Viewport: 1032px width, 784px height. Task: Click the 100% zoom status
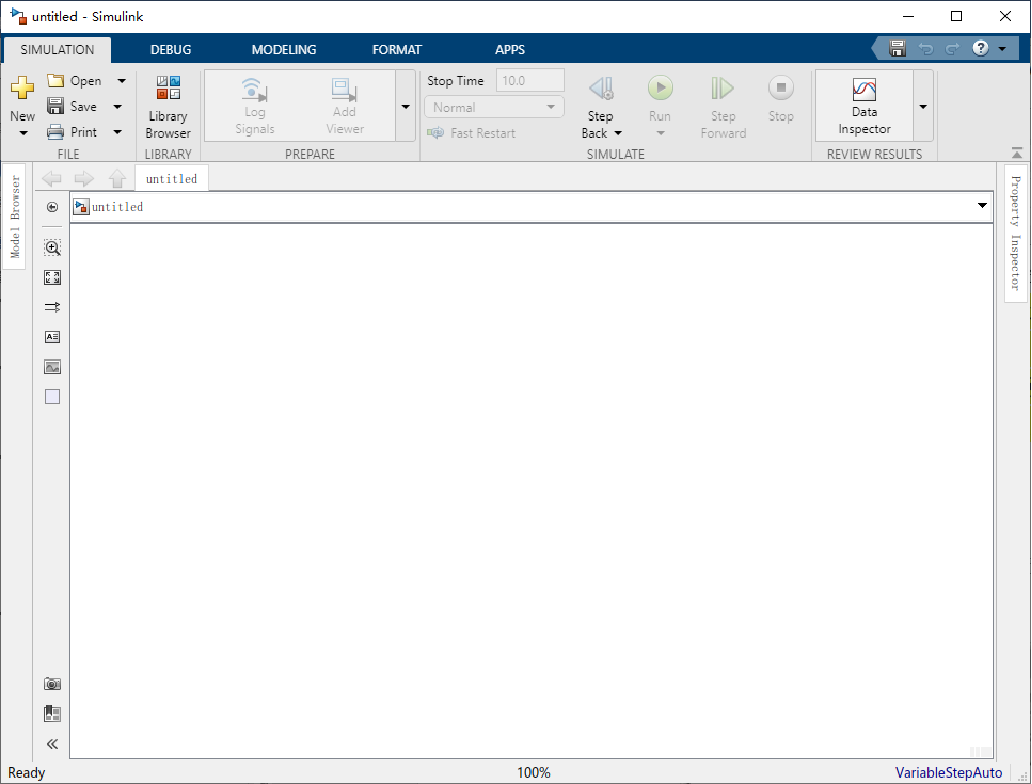[x=534, y=773]
